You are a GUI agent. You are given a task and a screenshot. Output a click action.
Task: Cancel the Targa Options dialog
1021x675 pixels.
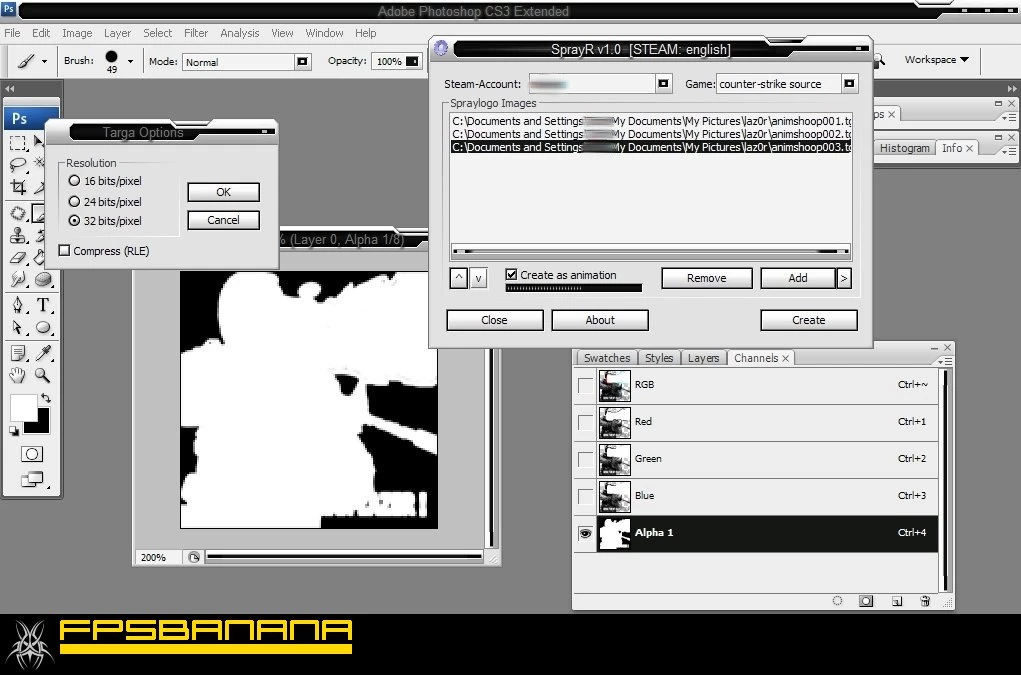[x=223, y=220]
